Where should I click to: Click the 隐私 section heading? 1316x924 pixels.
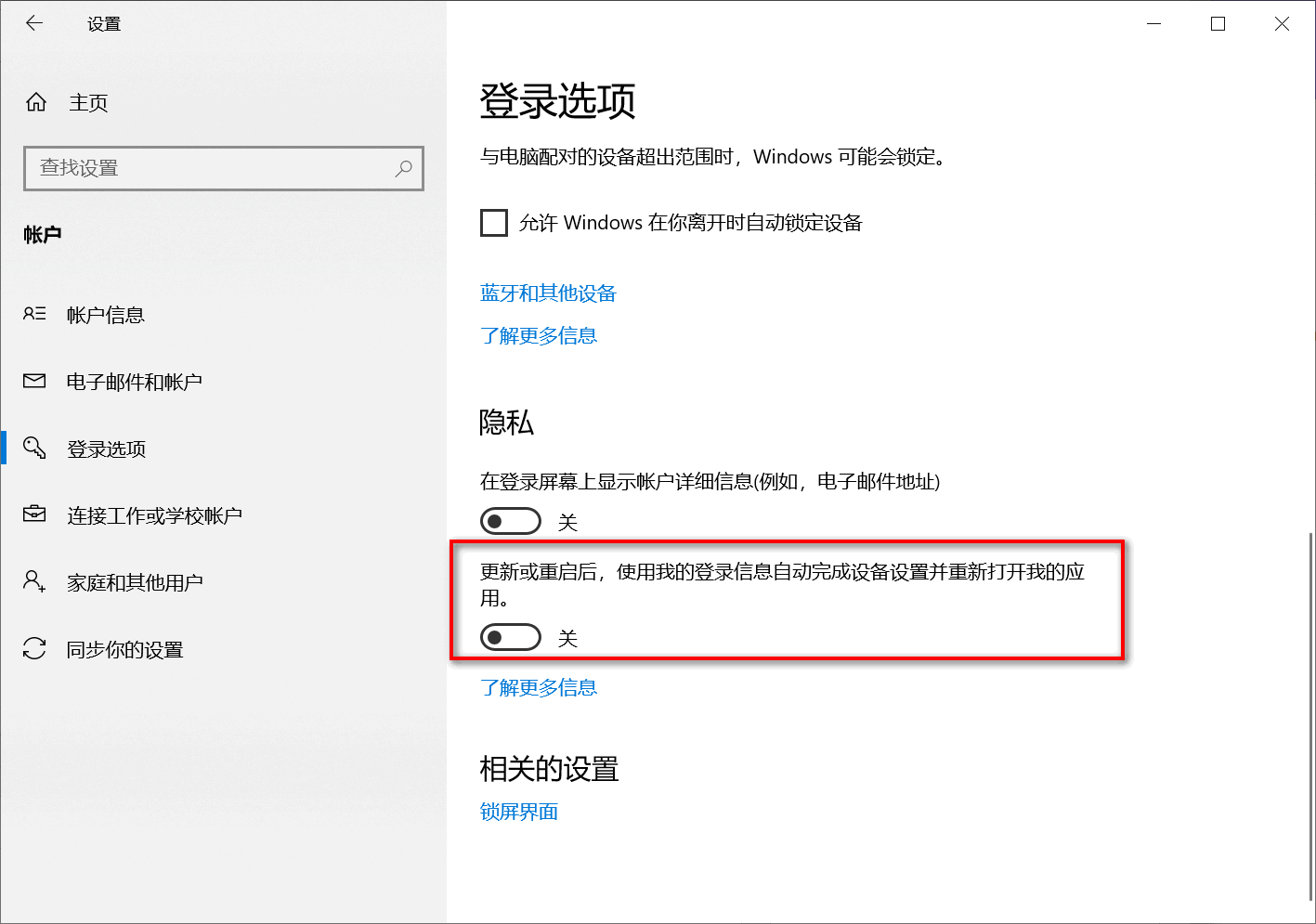pos(506,423)
